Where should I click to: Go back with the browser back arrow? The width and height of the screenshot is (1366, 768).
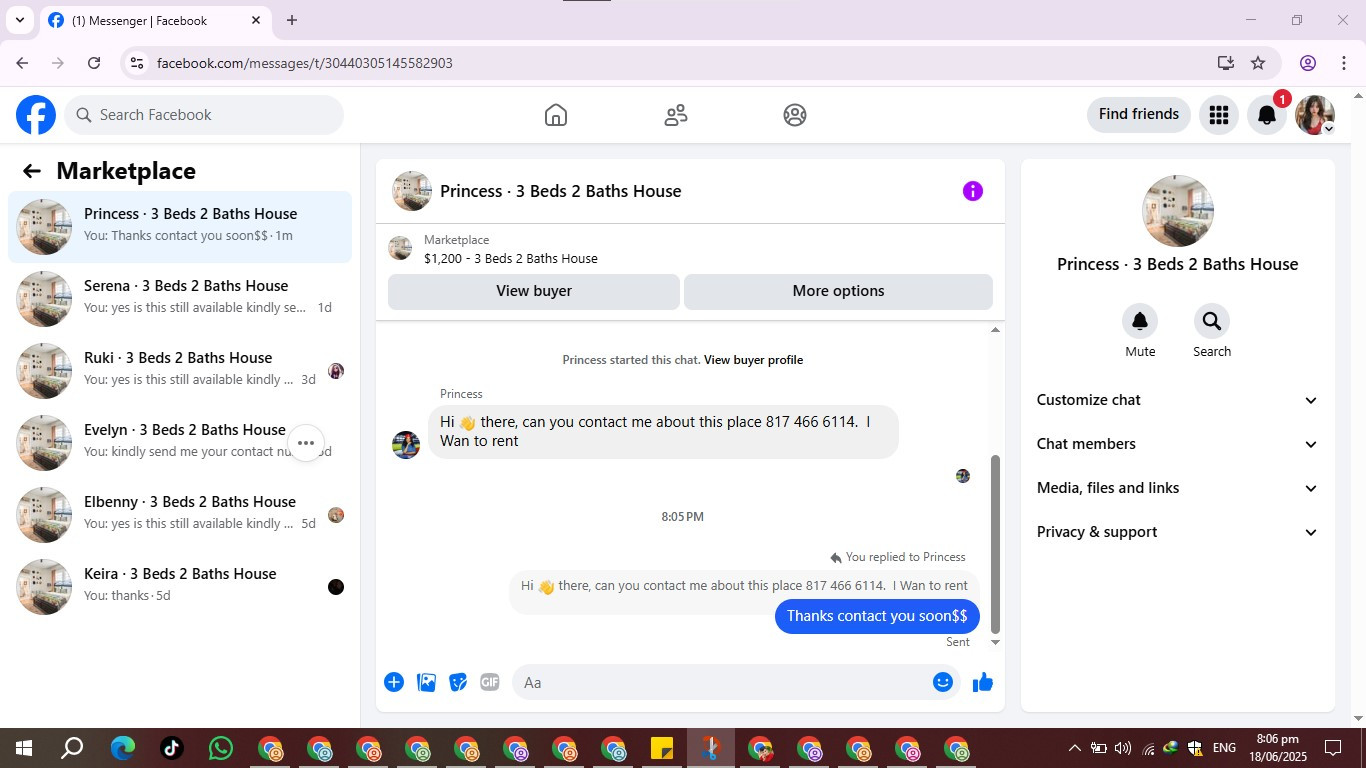22,63
